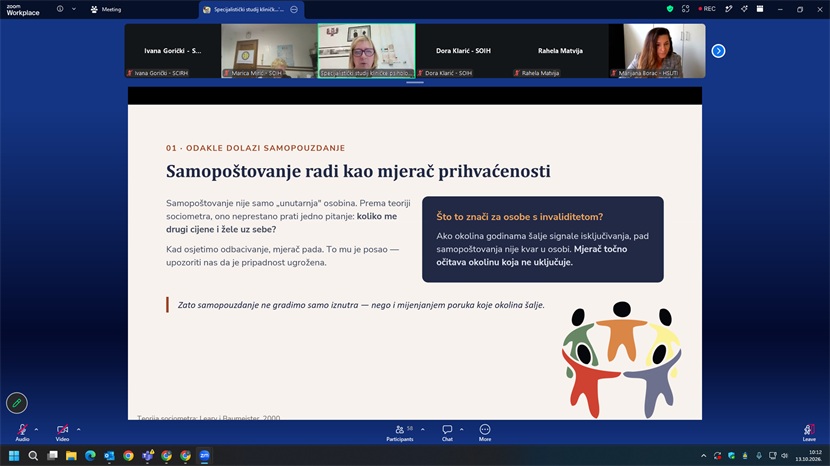Open the Windows Start menu
Image resolution: width=830 pixels, height=466 pixels.
tap(14, 455)
